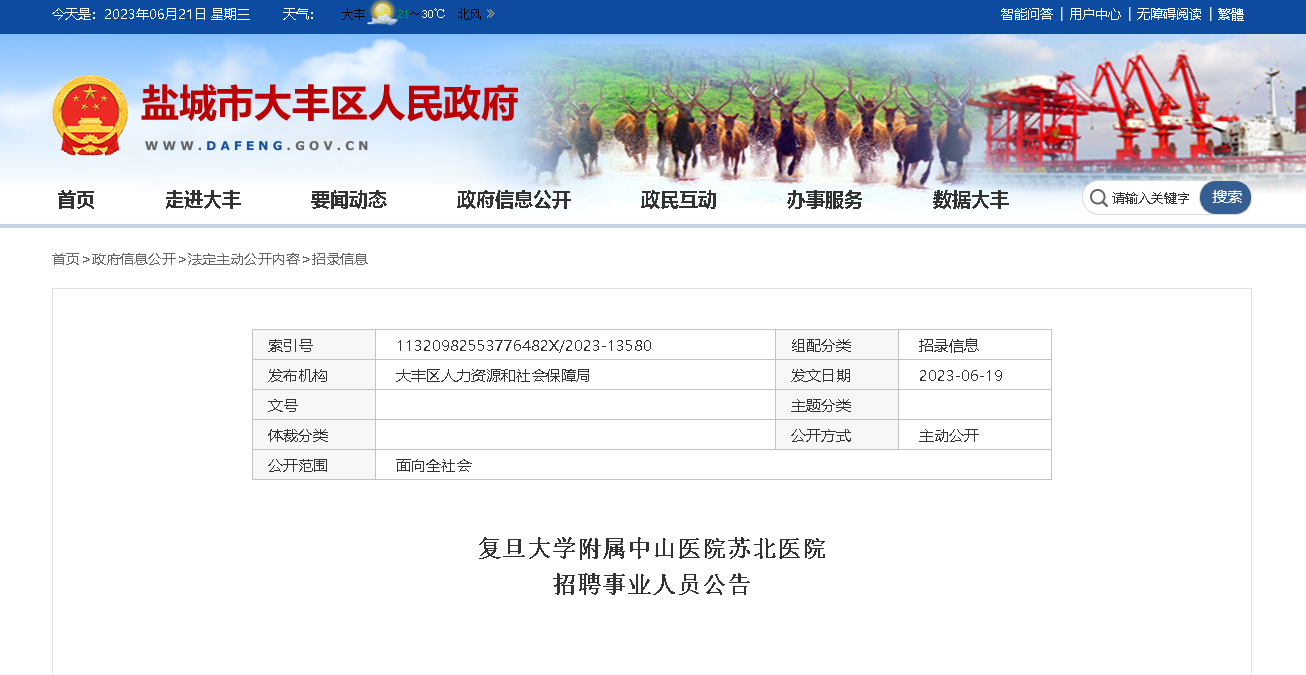Click the 发布机构 label cell
The width and height of the screenshot is (1306, 675).
click(314, 375)
